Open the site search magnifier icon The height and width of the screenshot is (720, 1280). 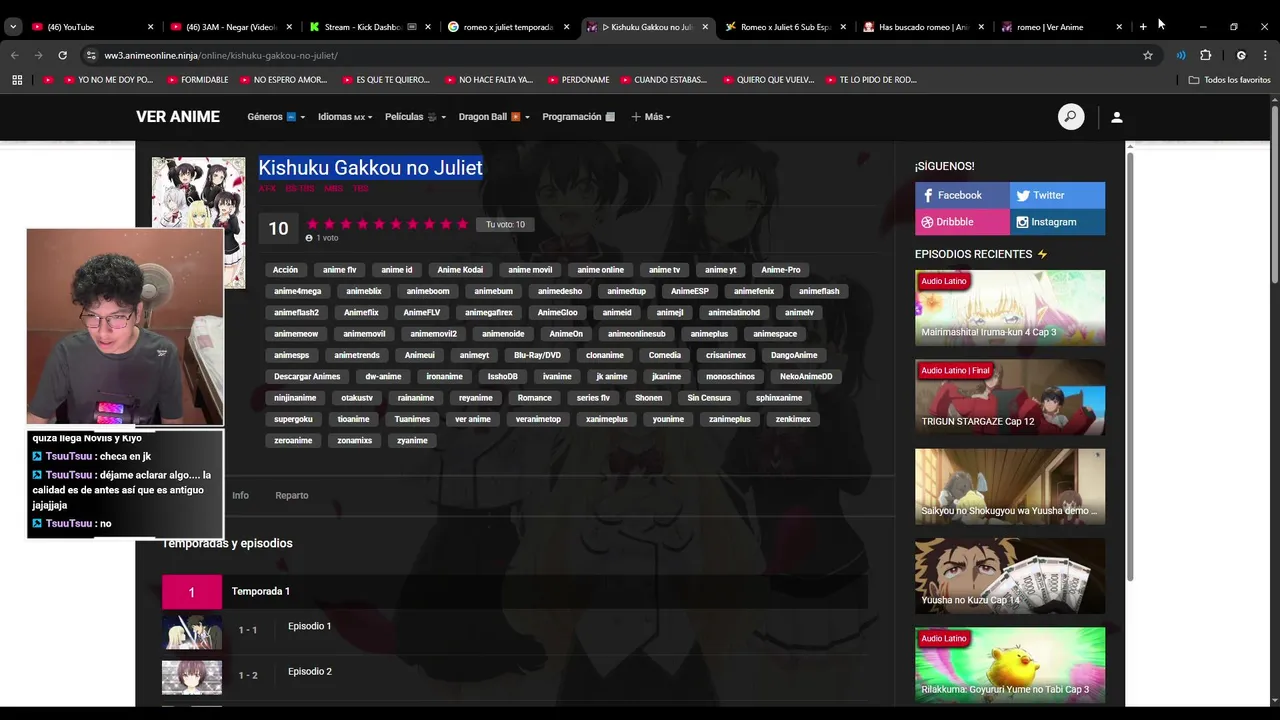(x=1070, y=117)
